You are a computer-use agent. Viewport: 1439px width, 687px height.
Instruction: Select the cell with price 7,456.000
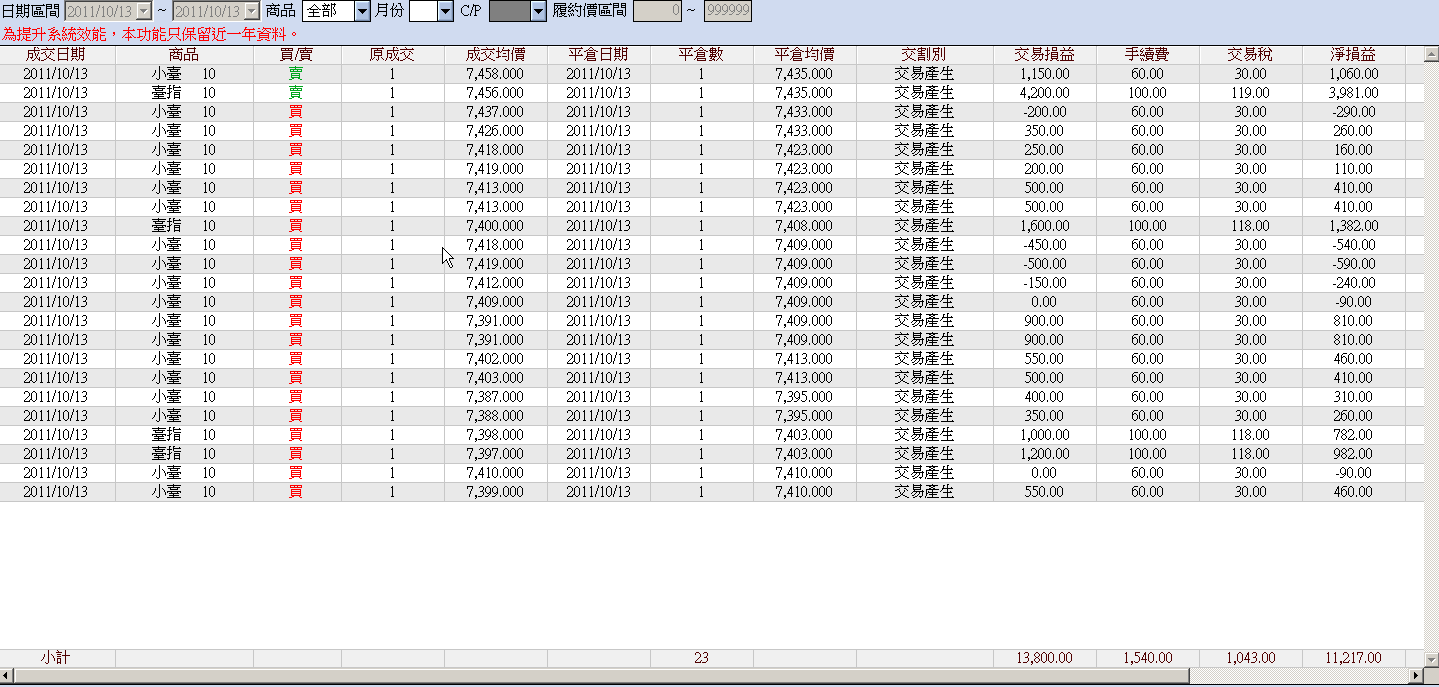(x=496, y=92)
